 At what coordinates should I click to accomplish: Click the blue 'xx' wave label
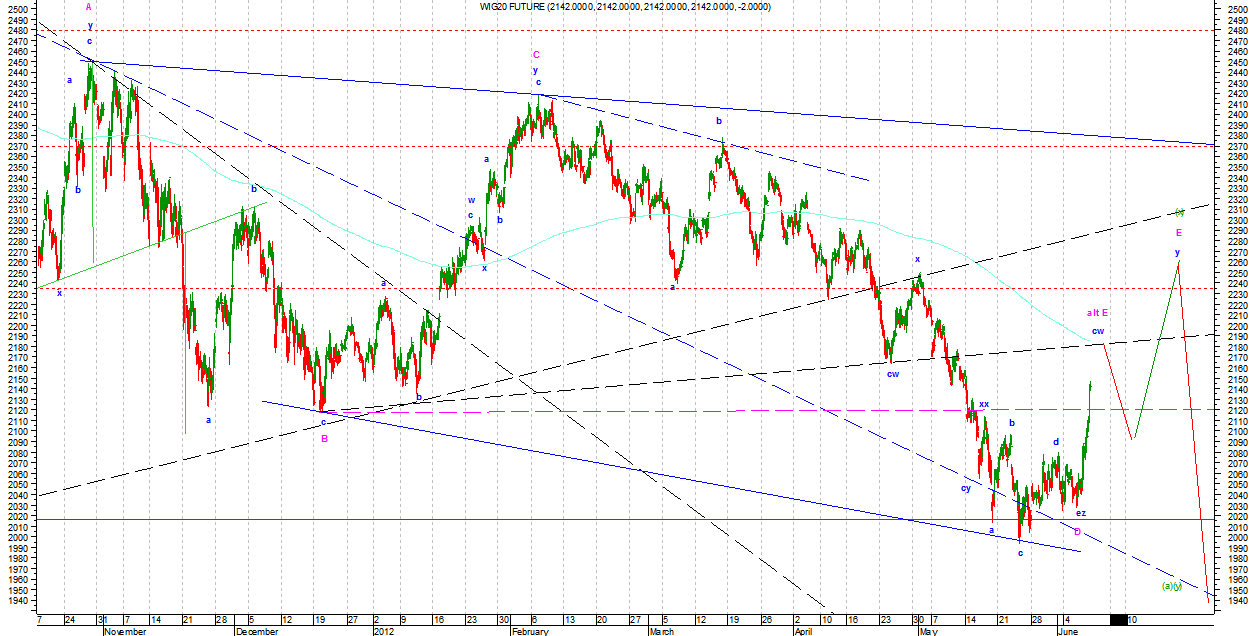click(984, 404)
